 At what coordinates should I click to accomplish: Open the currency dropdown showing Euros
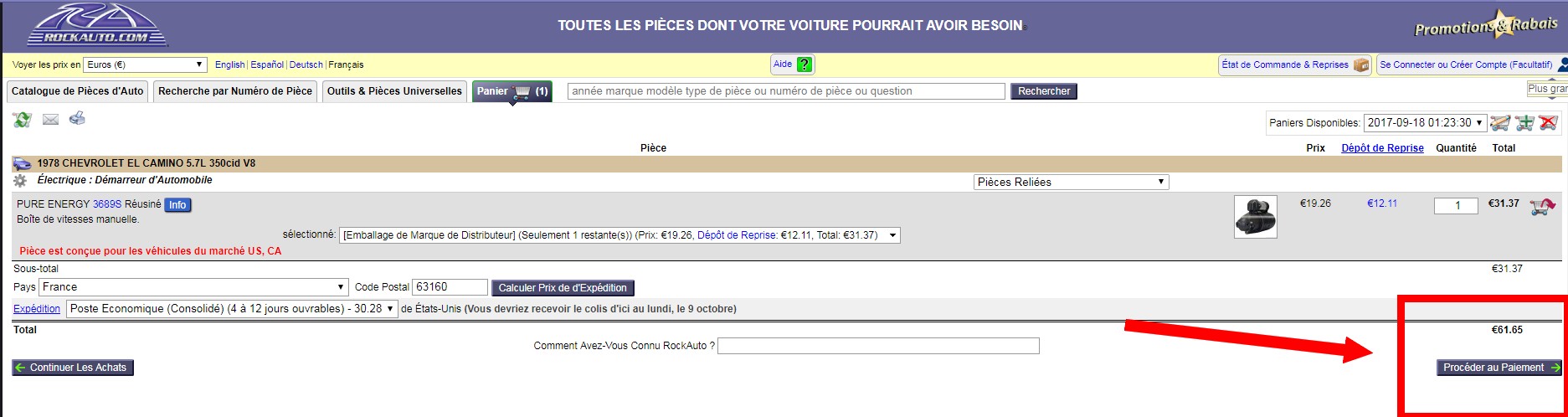(146, 64)
